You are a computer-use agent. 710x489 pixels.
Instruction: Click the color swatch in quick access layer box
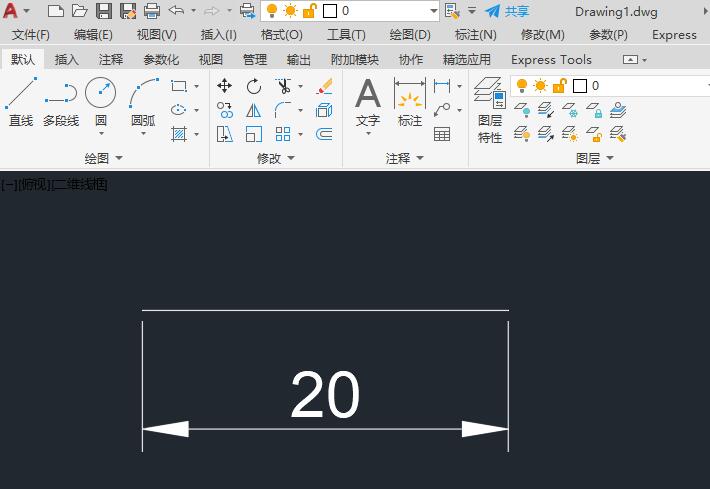[x=330, y=11]
